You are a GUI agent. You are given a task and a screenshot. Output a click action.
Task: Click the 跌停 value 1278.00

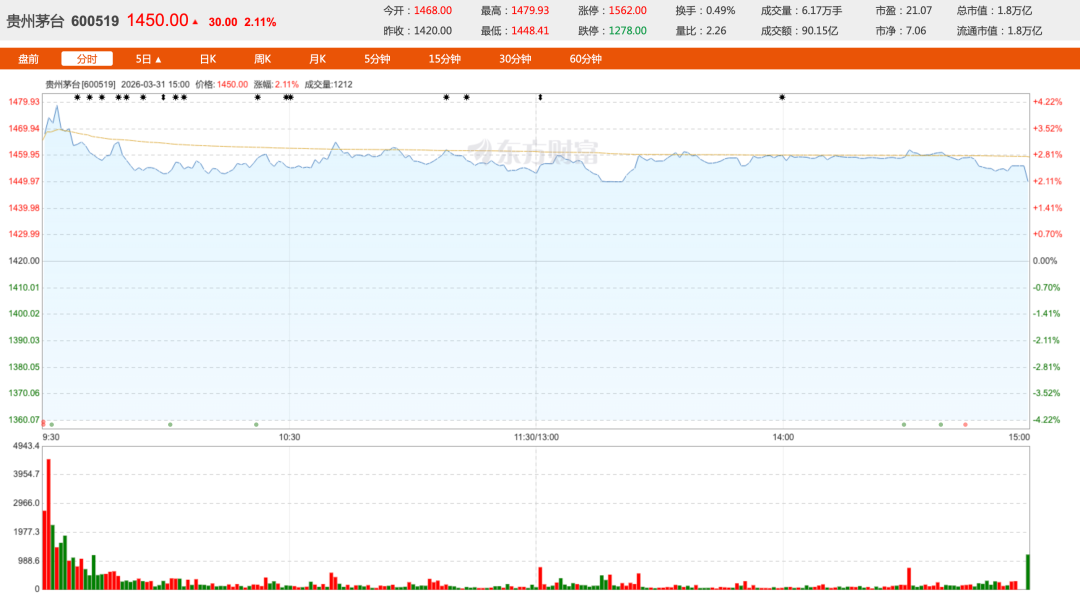627,31
